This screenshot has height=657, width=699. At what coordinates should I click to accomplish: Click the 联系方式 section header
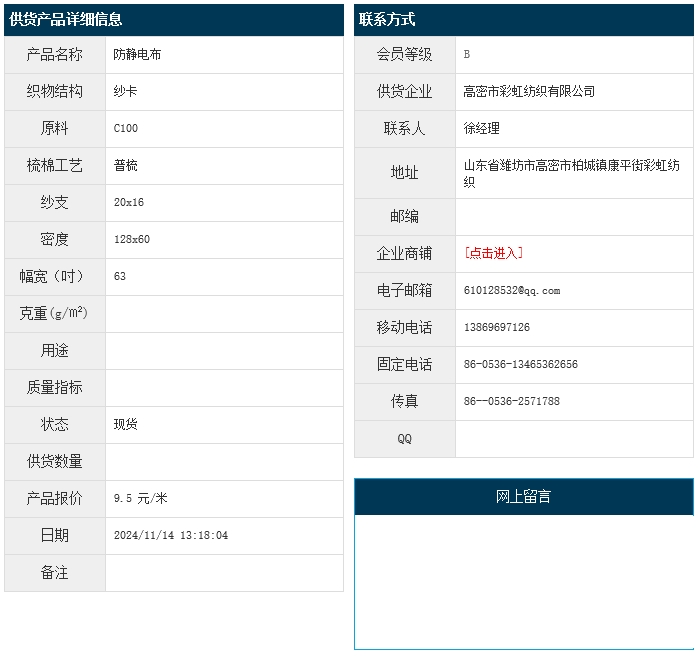point(387,20)
